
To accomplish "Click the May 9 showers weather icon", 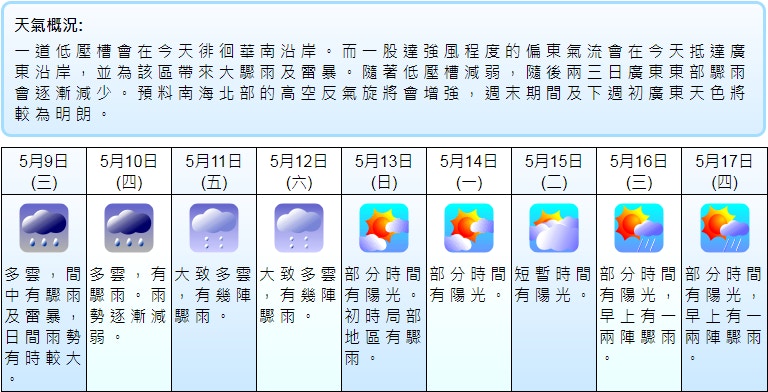I will click(44, 228).
